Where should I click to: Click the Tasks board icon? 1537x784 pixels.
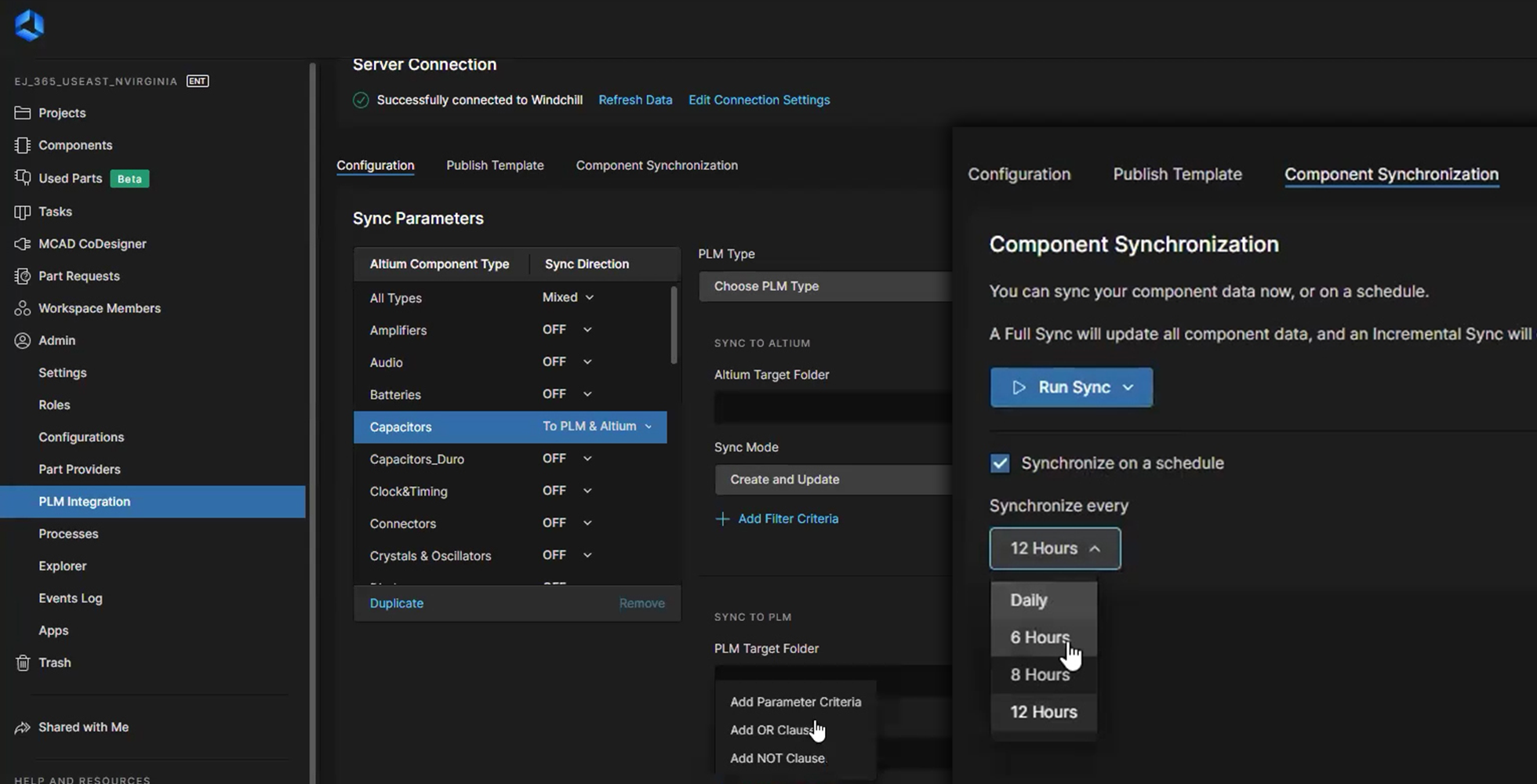(23, 212)
